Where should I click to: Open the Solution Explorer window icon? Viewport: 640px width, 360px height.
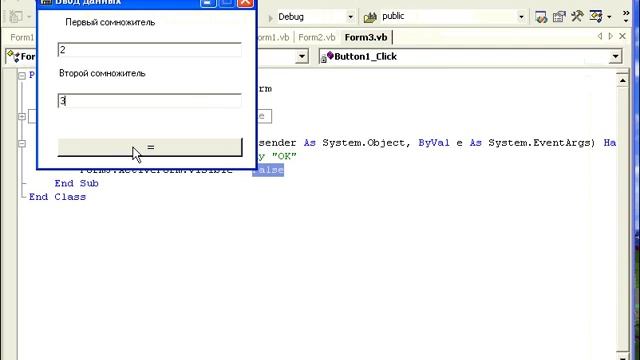[x=541, y=17]
